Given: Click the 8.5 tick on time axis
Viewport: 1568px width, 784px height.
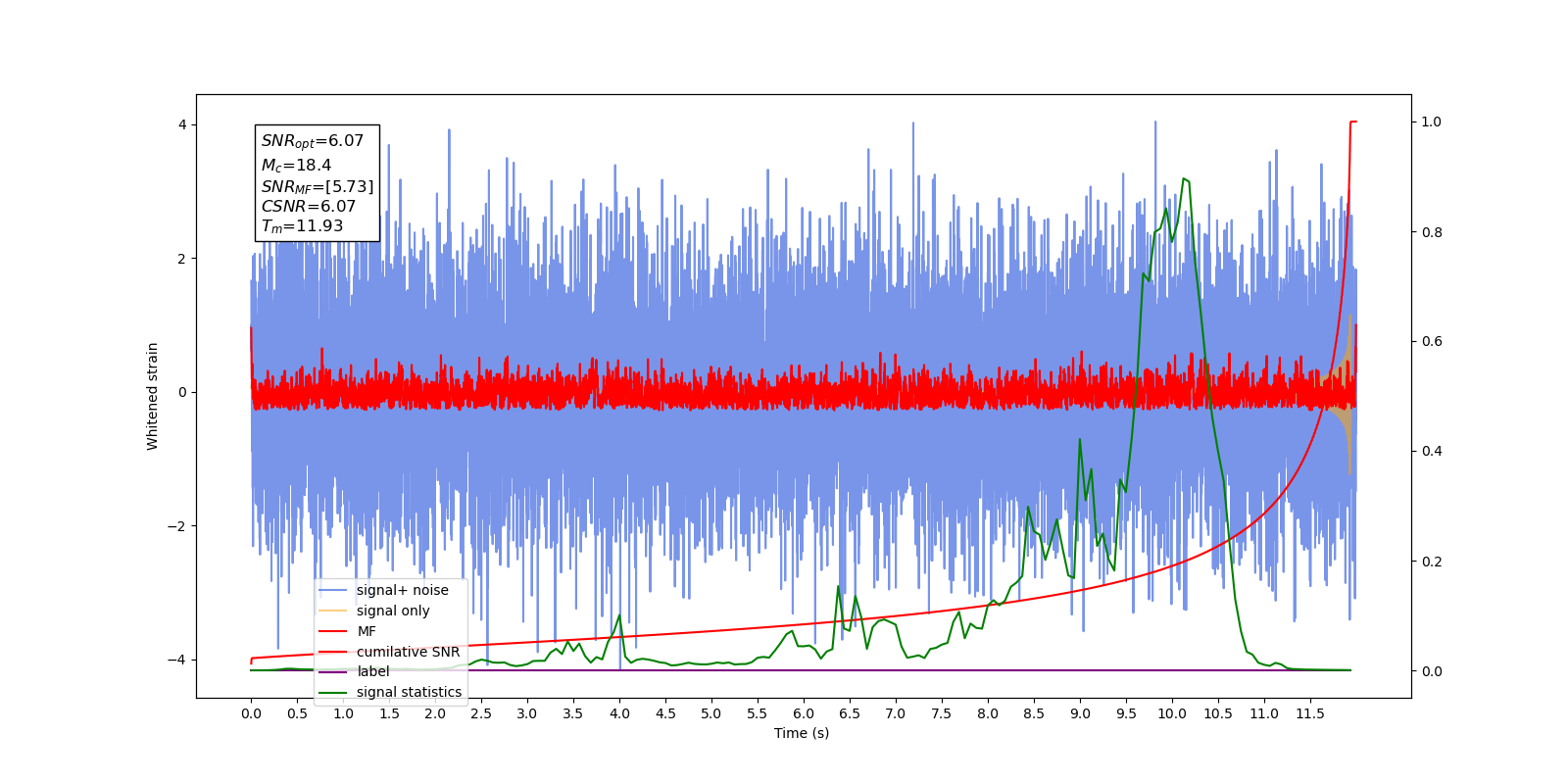Looking at the screenshot, I should 1034,713.
